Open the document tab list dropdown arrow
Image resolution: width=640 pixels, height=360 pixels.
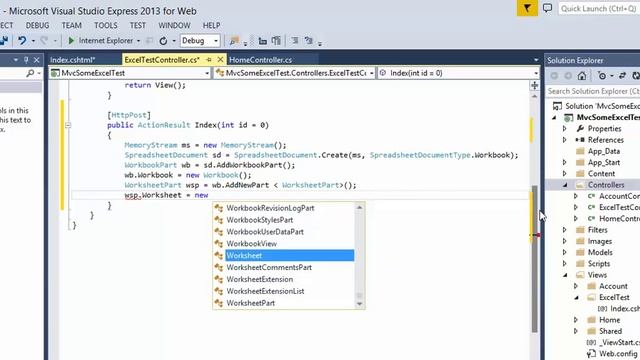(536, 60)
